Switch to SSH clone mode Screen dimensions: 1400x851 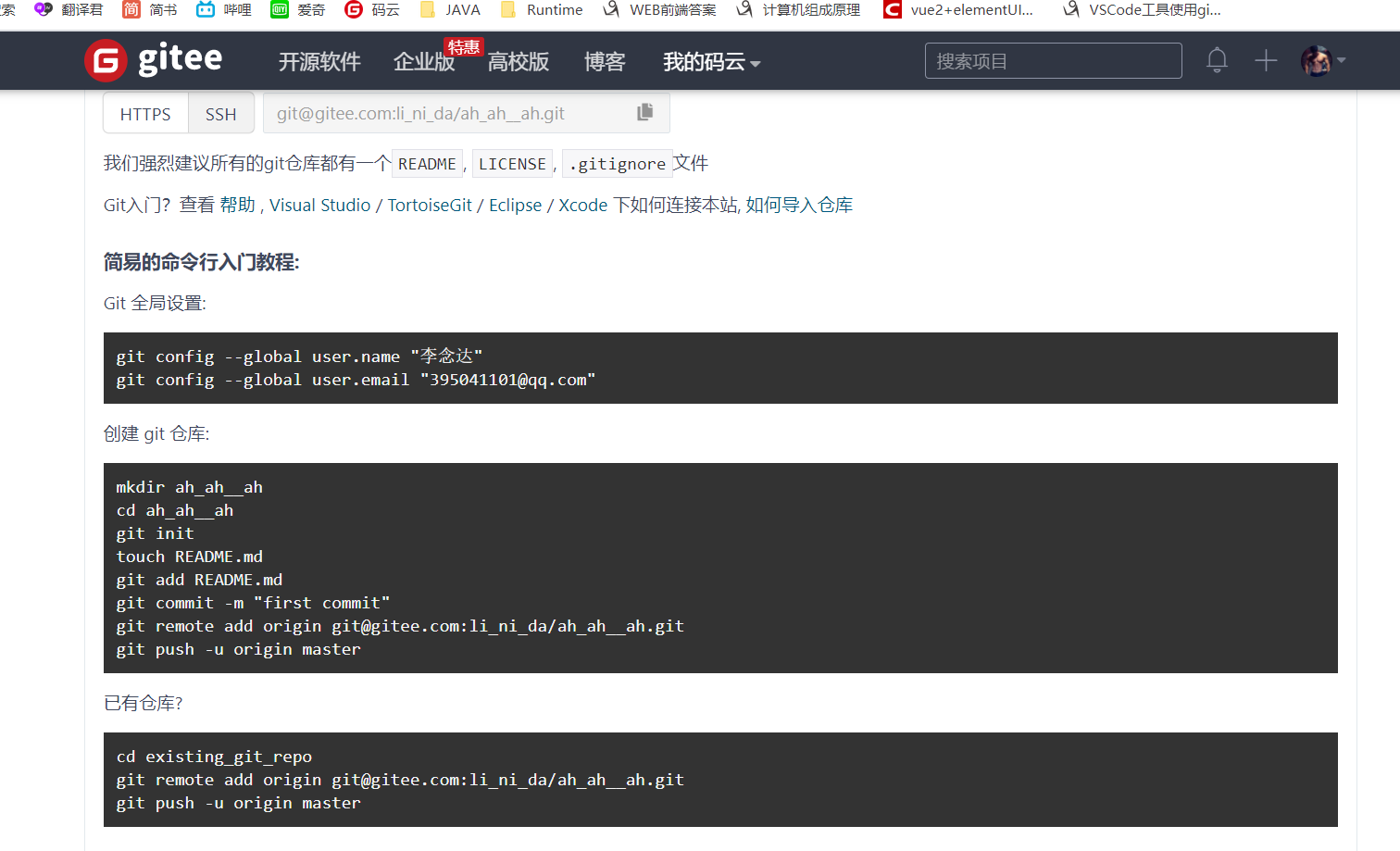click(220, 113)
